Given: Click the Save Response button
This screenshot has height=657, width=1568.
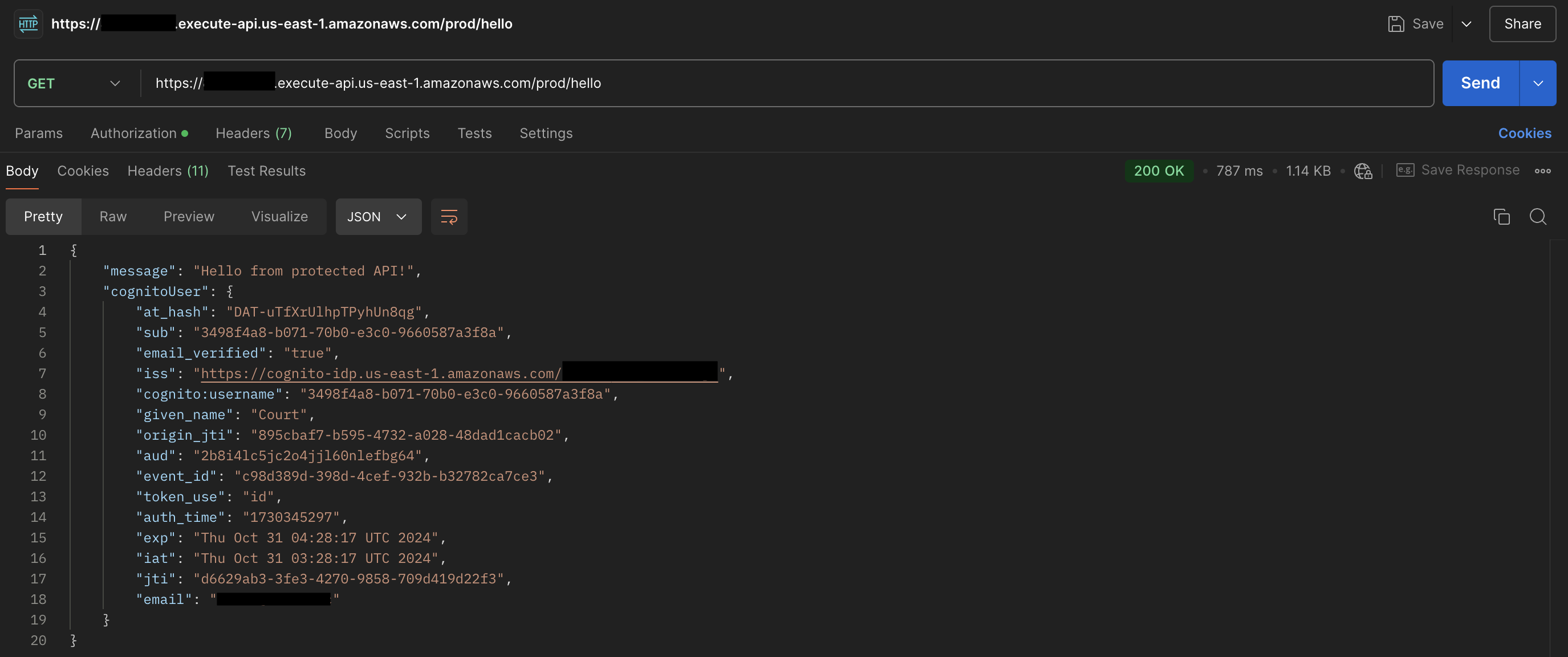Looking at the screenshot, I should [x=1458, y=171].
